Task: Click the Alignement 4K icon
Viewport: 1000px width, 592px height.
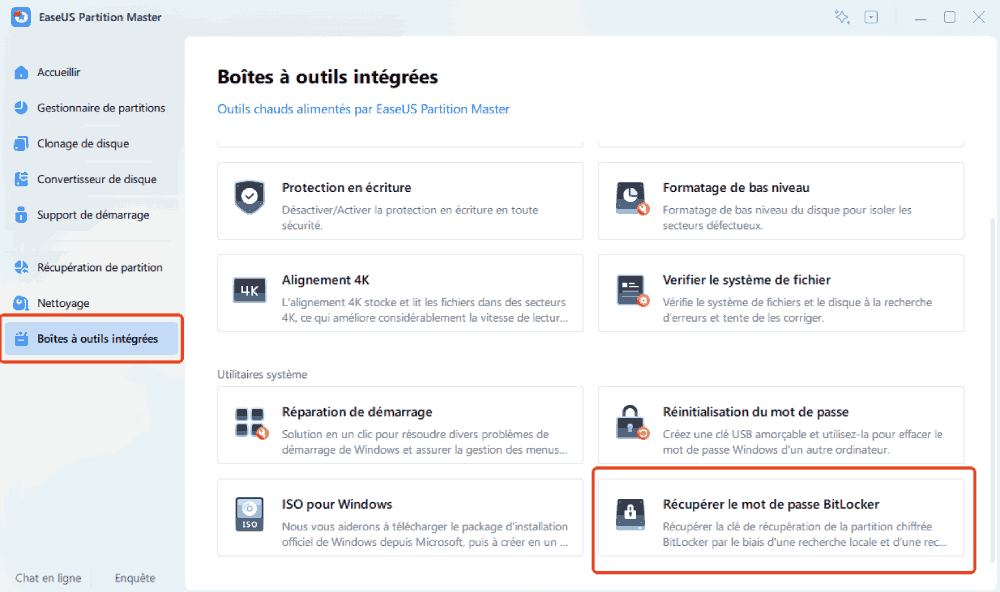Action: tap(249, 291)
